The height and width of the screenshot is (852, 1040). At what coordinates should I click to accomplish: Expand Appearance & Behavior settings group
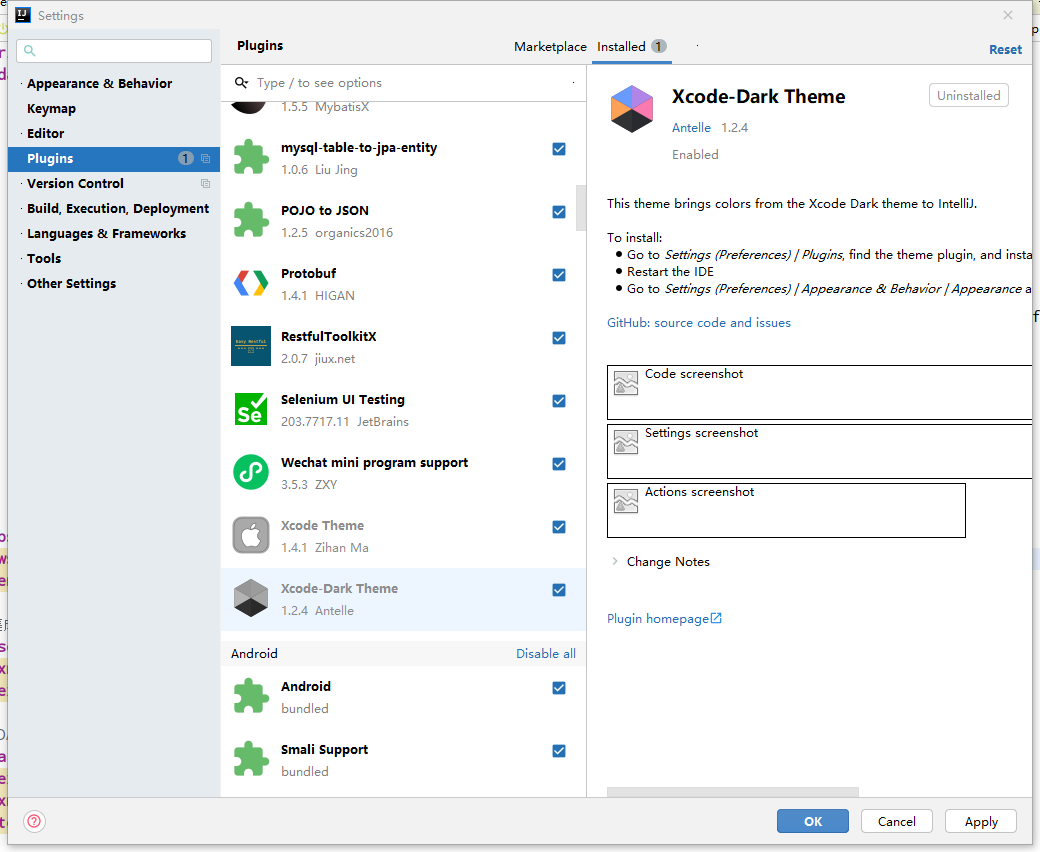[22, 84]
